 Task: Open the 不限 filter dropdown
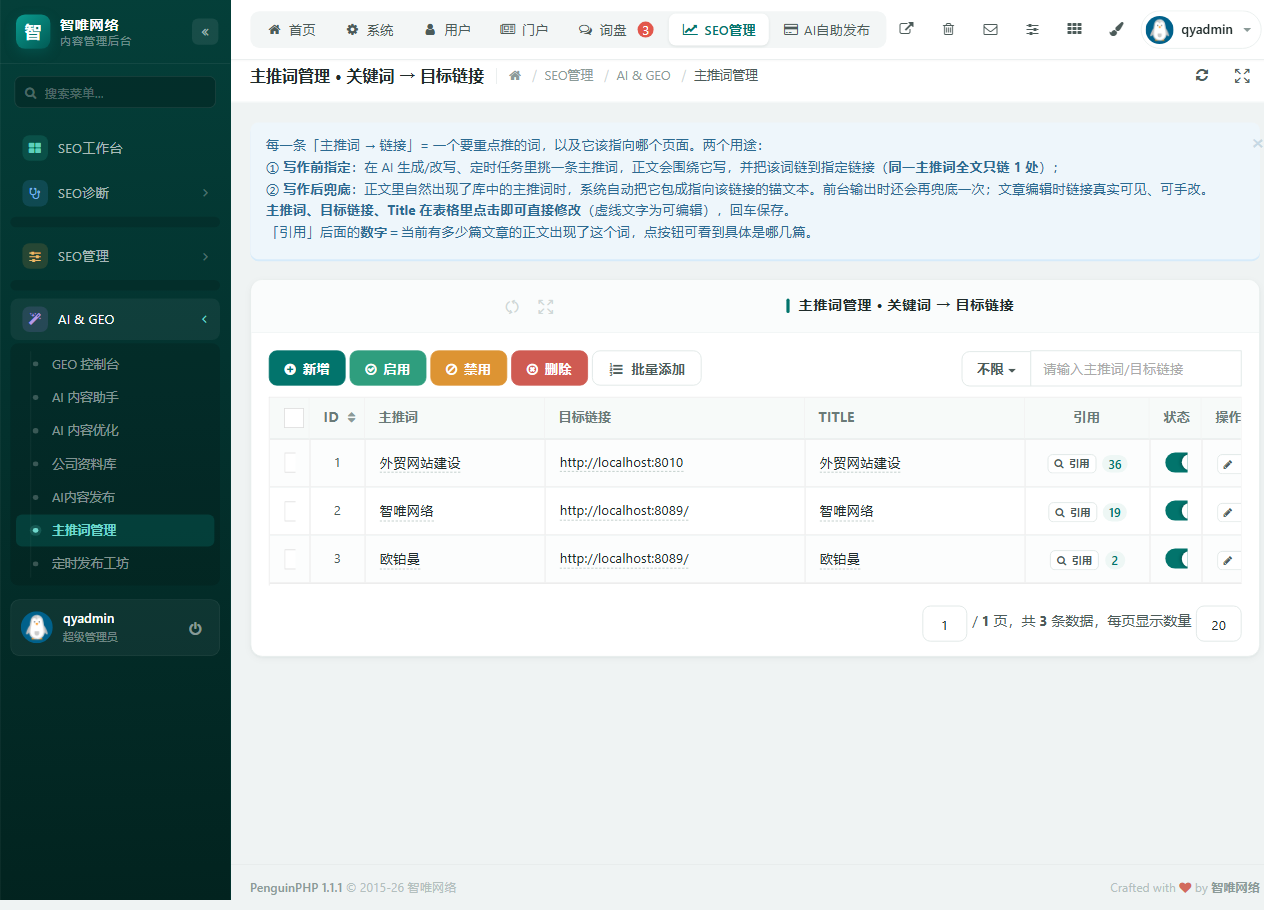click(x=996, y=369)
